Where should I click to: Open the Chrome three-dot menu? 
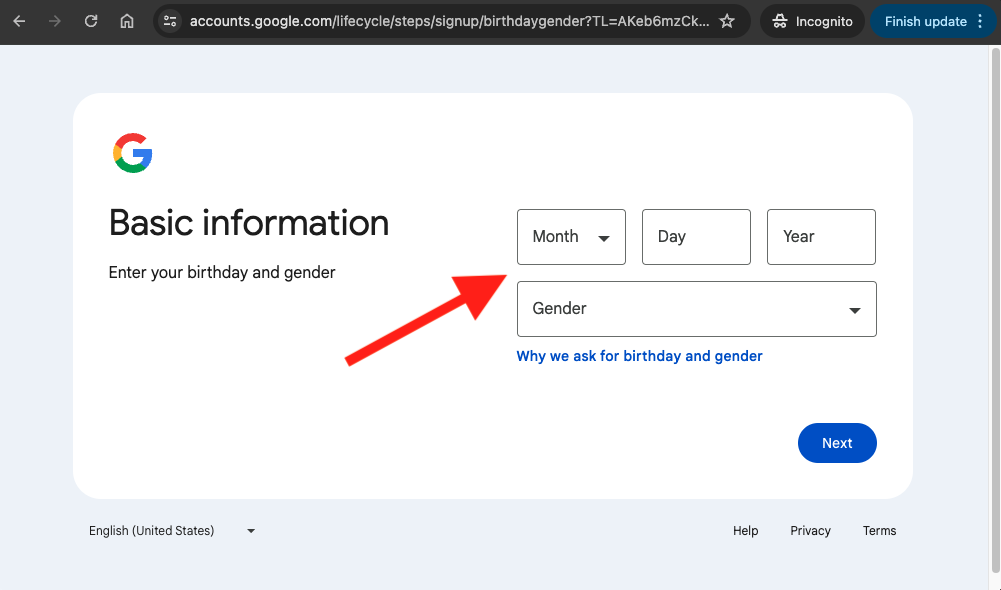click(980, 21)
